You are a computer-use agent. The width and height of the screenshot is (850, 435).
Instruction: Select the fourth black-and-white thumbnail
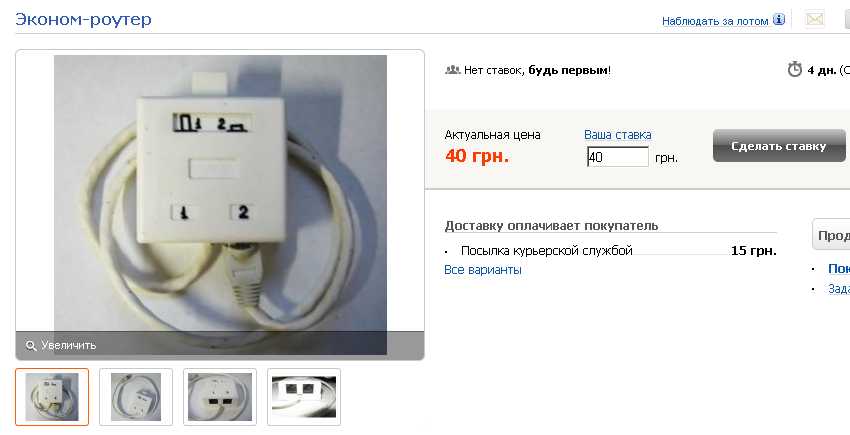point(304,397)
